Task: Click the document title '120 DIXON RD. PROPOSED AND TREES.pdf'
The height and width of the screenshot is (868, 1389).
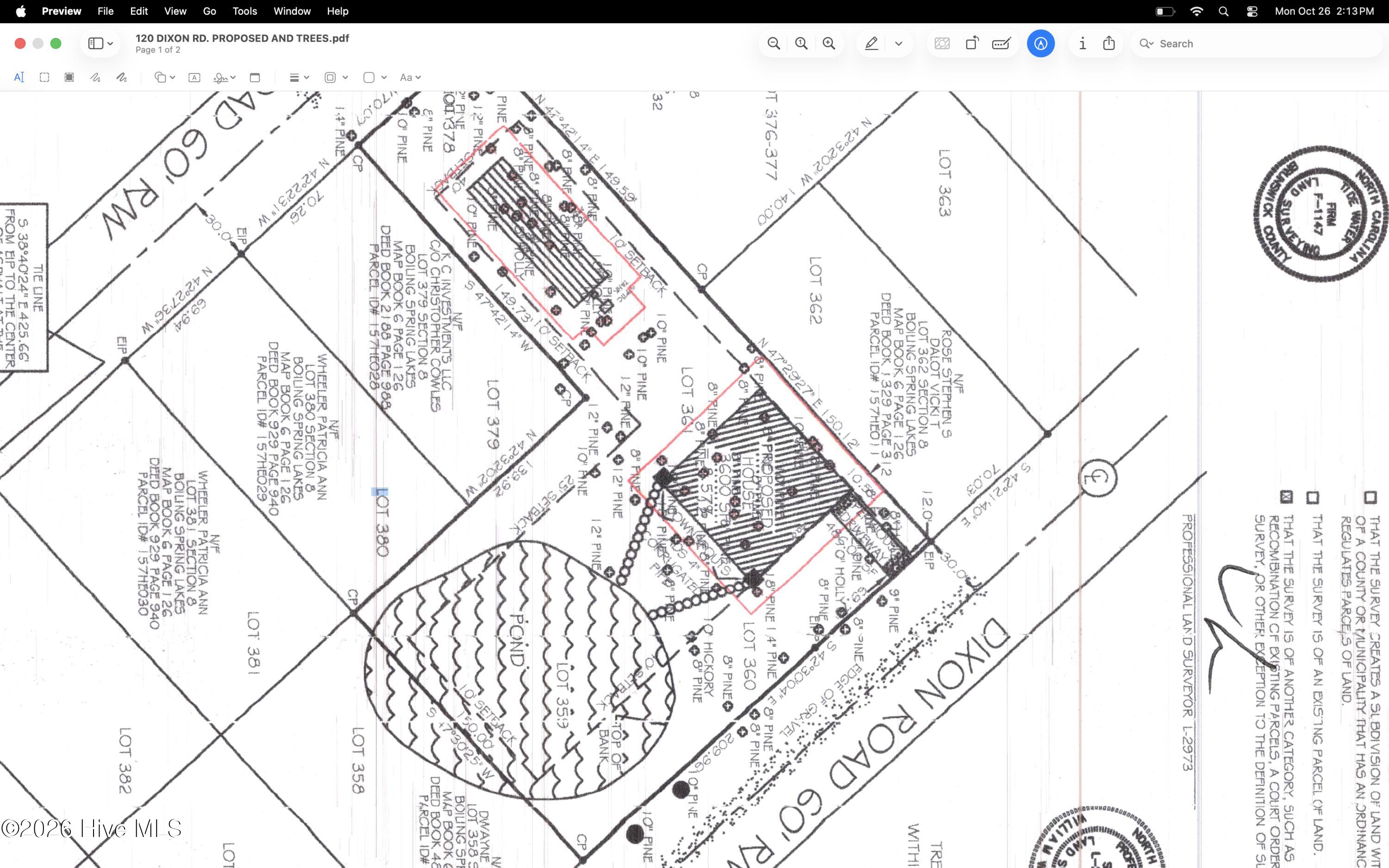Action: tap(242, 38)
